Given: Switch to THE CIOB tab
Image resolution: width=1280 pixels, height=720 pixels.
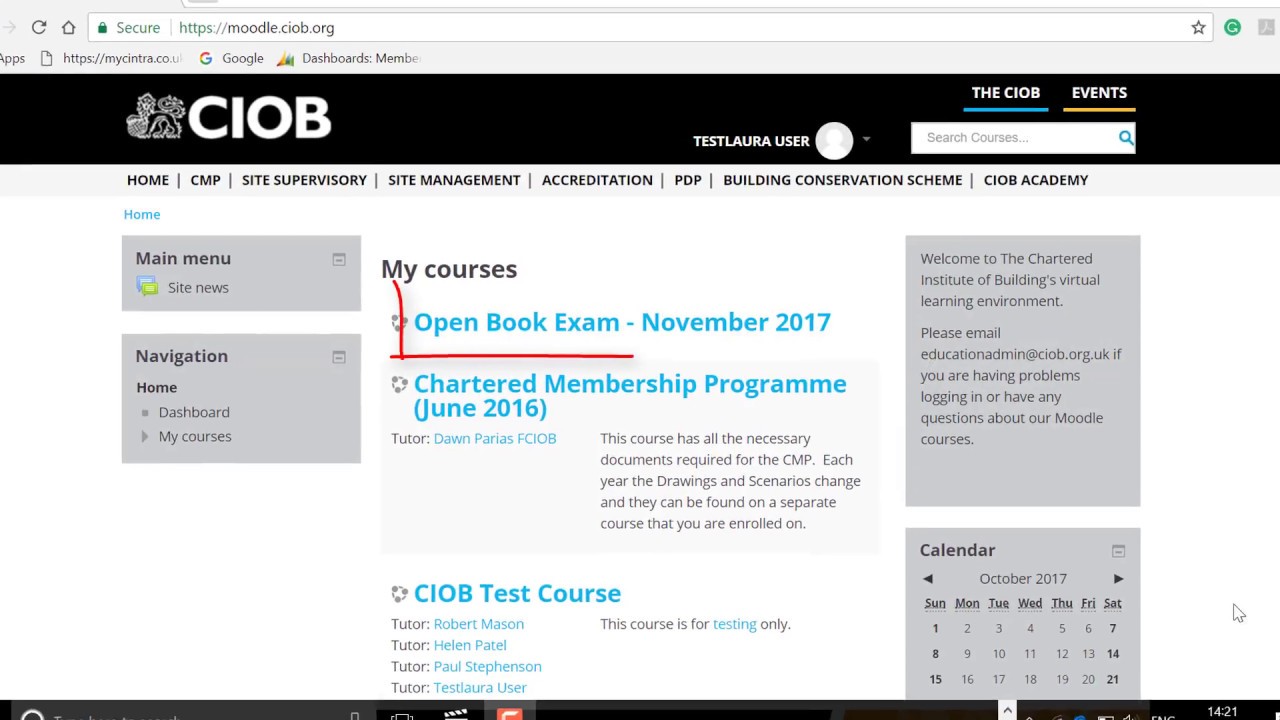Looking at the screenshot, I should (x=1006, y=93).
